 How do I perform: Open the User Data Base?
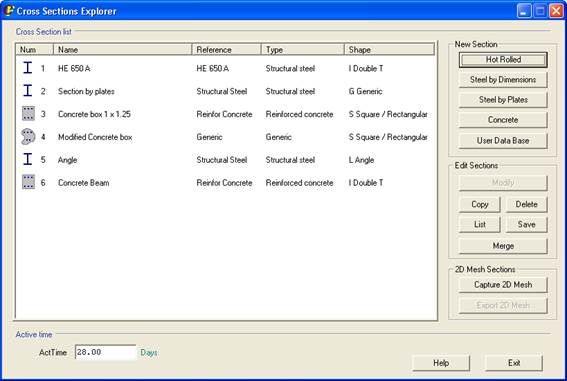coord(503,141)
